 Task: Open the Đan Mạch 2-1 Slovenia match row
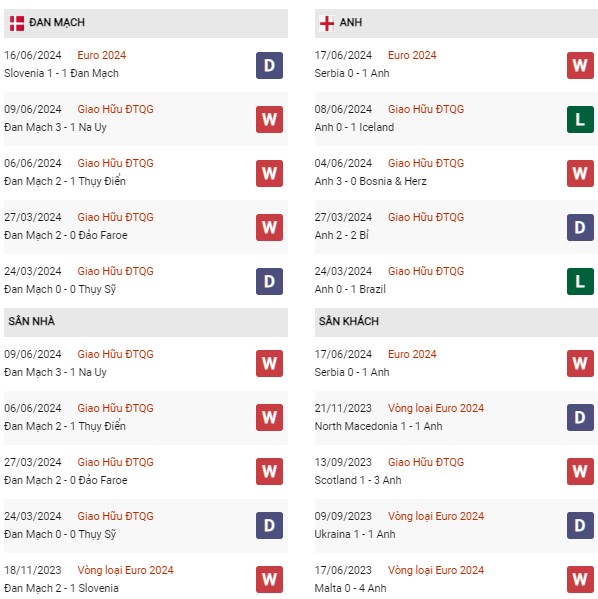[x=146, y=579]
